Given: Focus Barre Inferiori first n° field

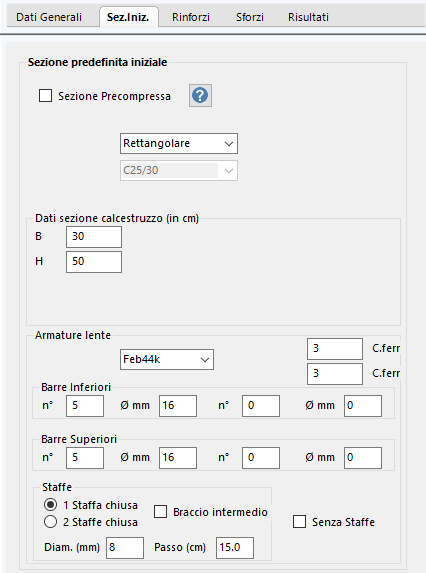Looking at the screenshot, I should tap(85, 406).
